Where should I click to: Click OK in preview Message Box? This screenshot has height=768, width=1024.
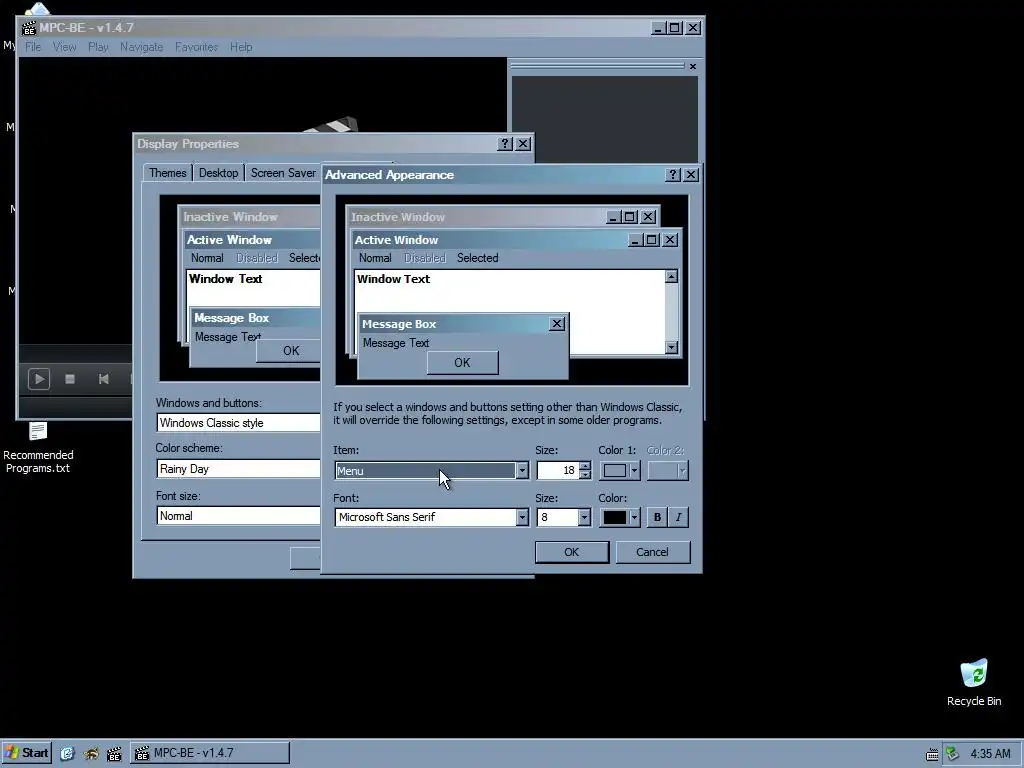click(462, 362)
